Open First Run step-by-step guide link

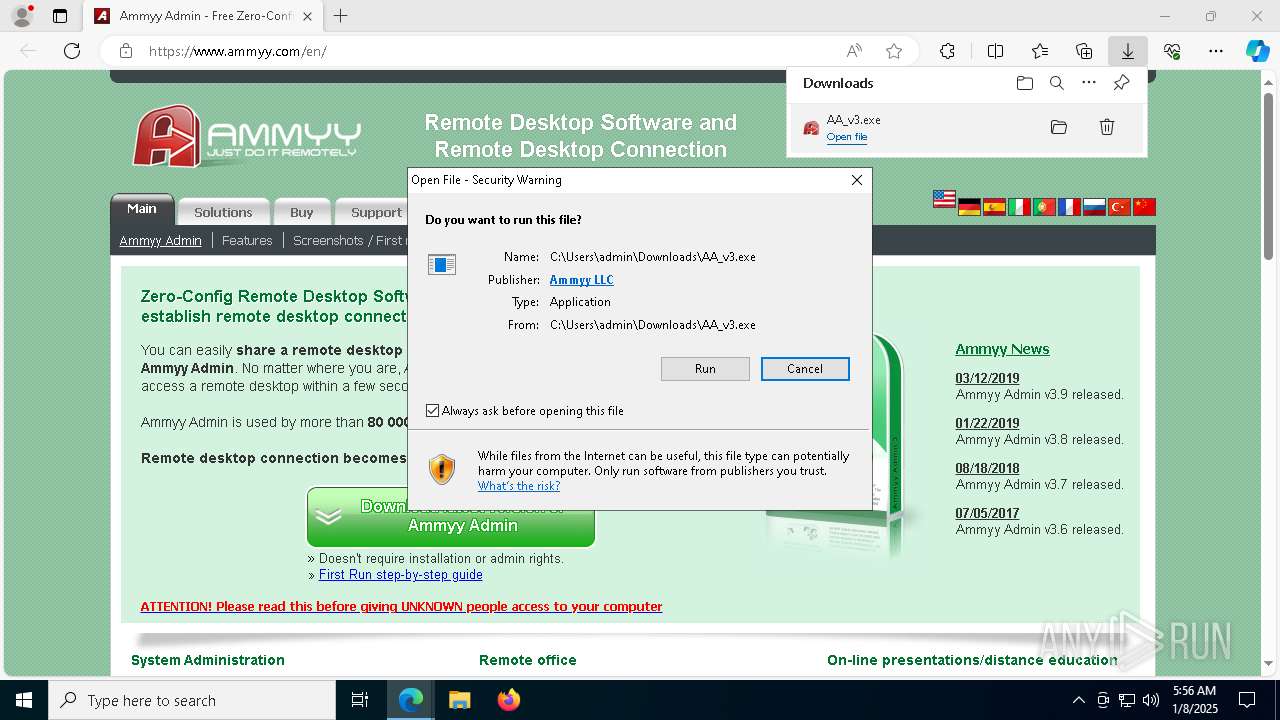tap(400, 575)
